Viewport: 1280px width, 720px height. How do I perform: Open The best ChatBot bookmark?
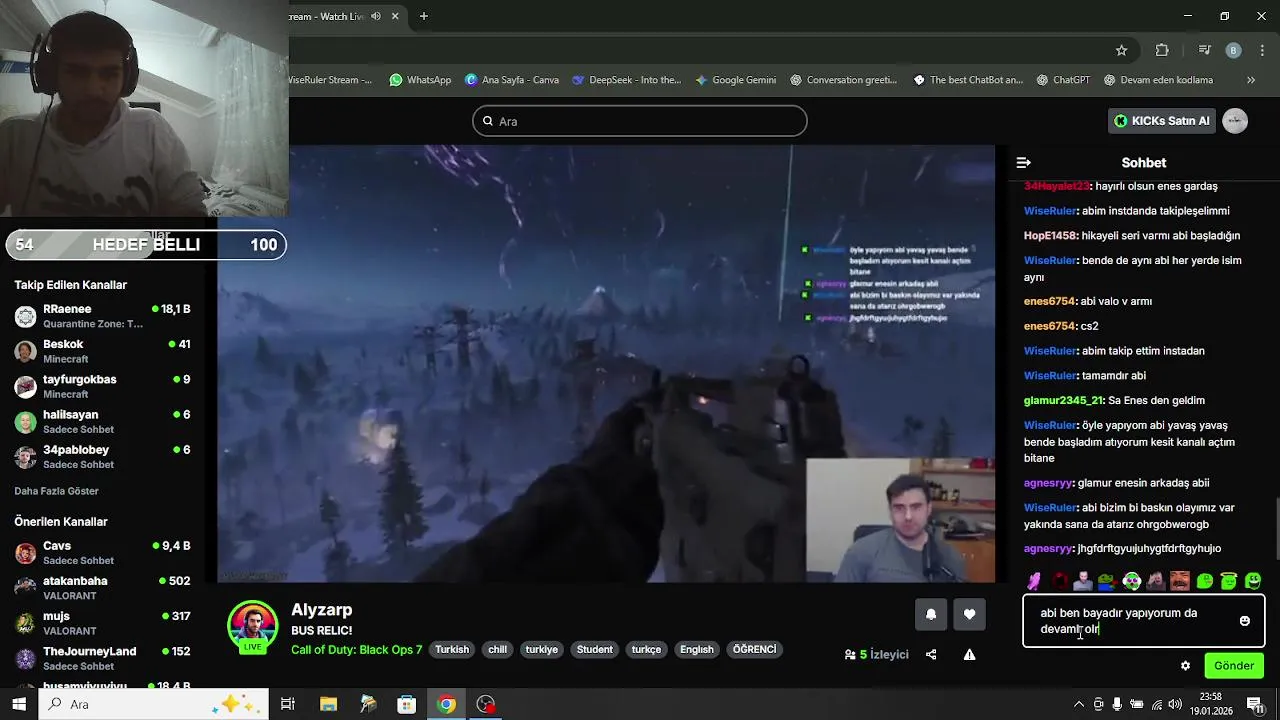click(968, 80)
